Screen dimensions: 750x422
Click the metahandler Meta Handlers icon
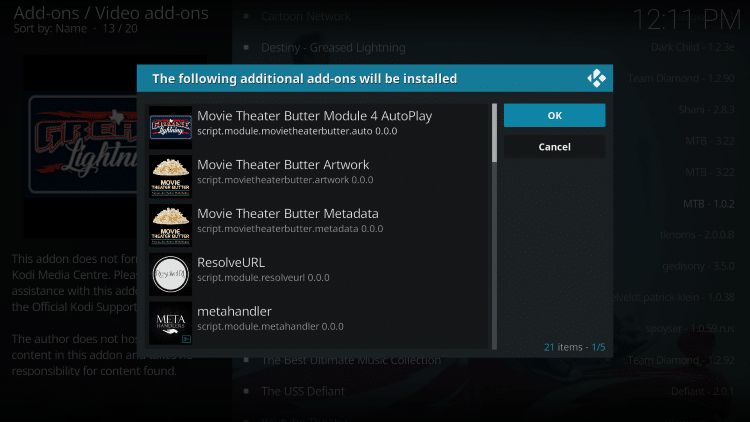coord(170,323)
